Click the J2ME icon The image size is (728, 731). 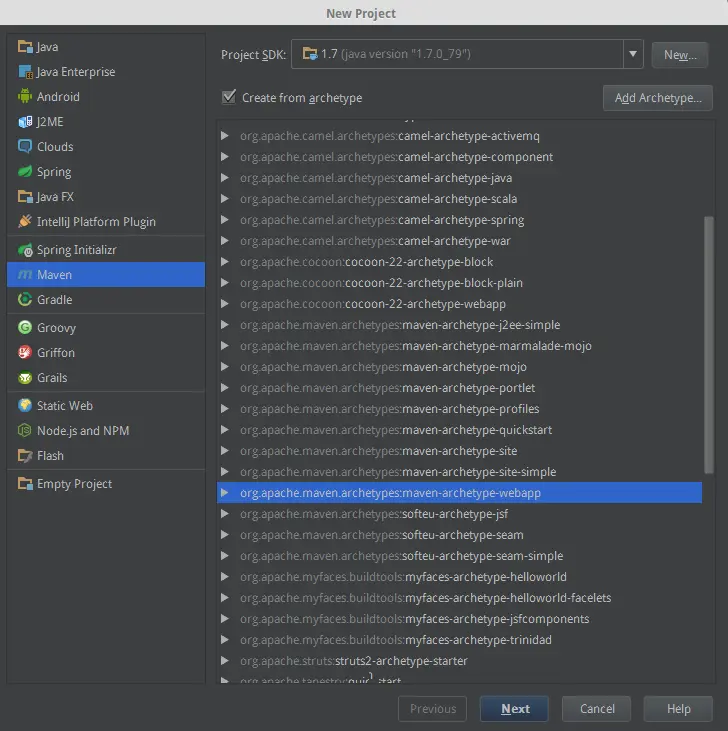tap(25, 122)
